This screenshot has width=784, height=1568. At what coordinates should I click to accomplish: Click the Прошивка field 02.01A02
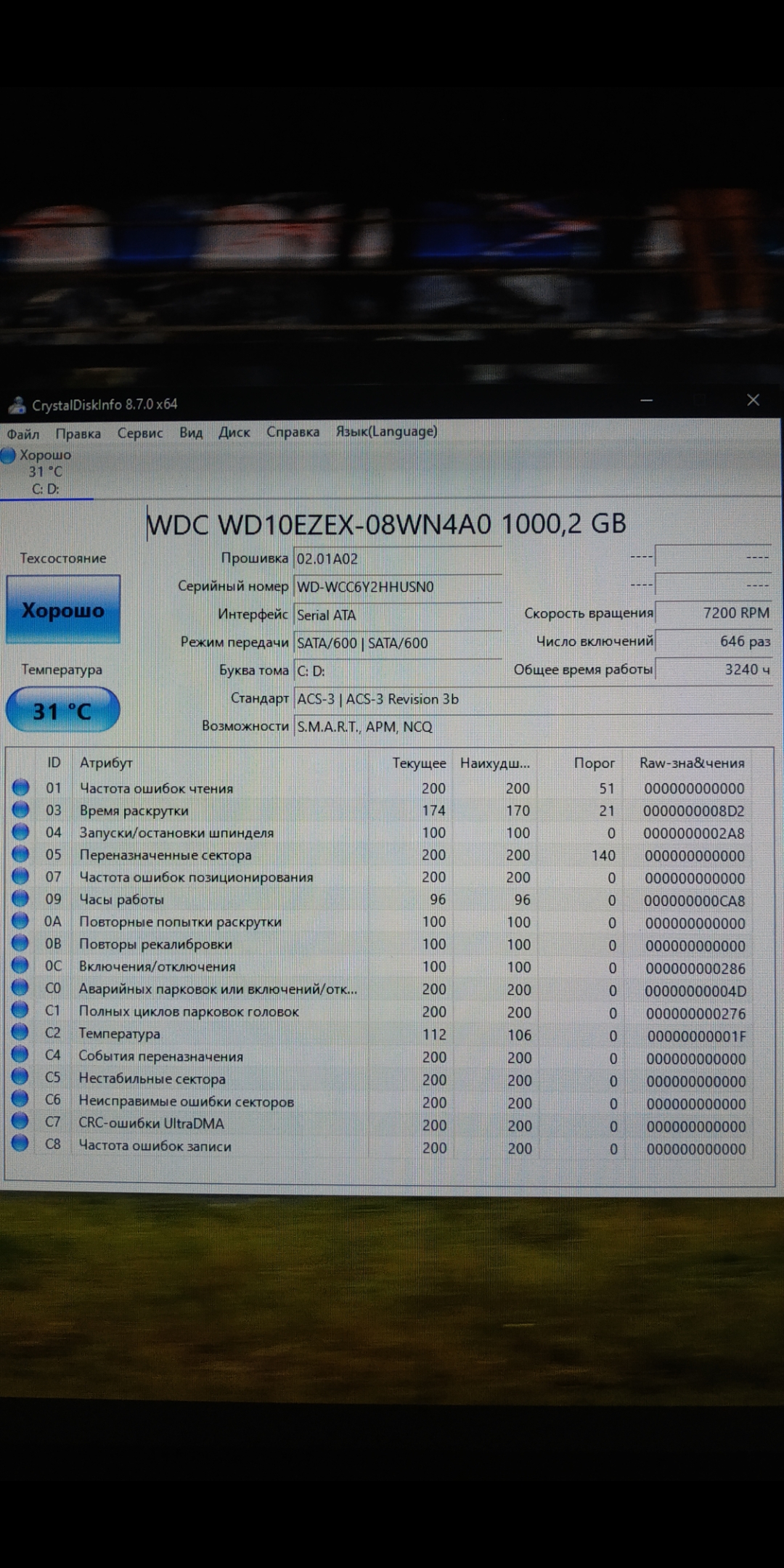click(x=398, y=558)
